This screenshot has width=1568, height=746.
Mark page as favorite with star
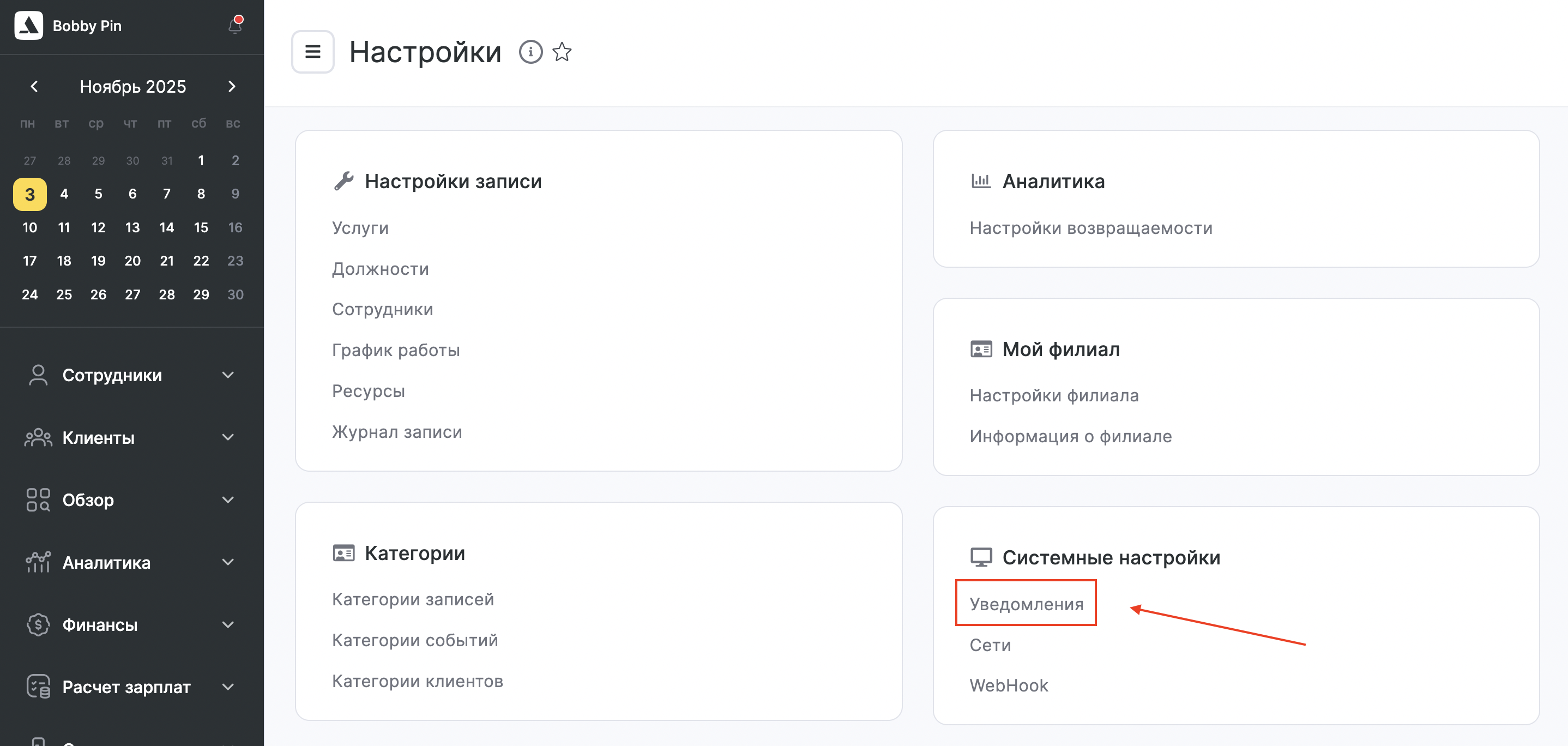coord(562,52)
